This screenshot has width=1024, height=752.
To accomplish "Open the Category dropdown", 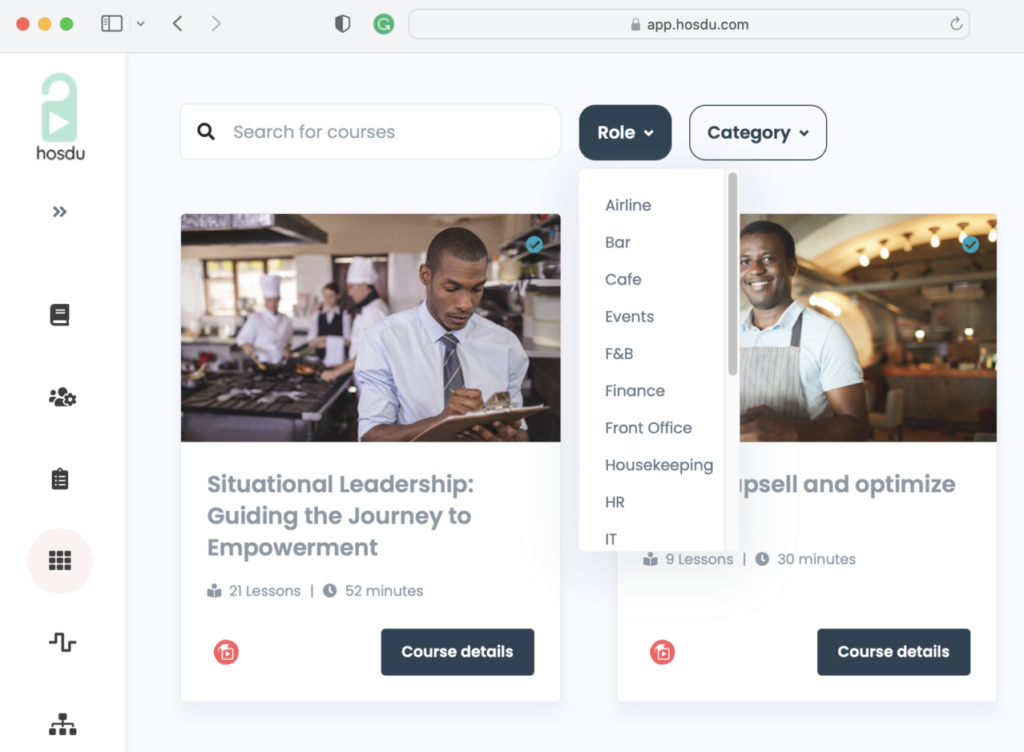I will pyautogui.click(x=757, y=132).
